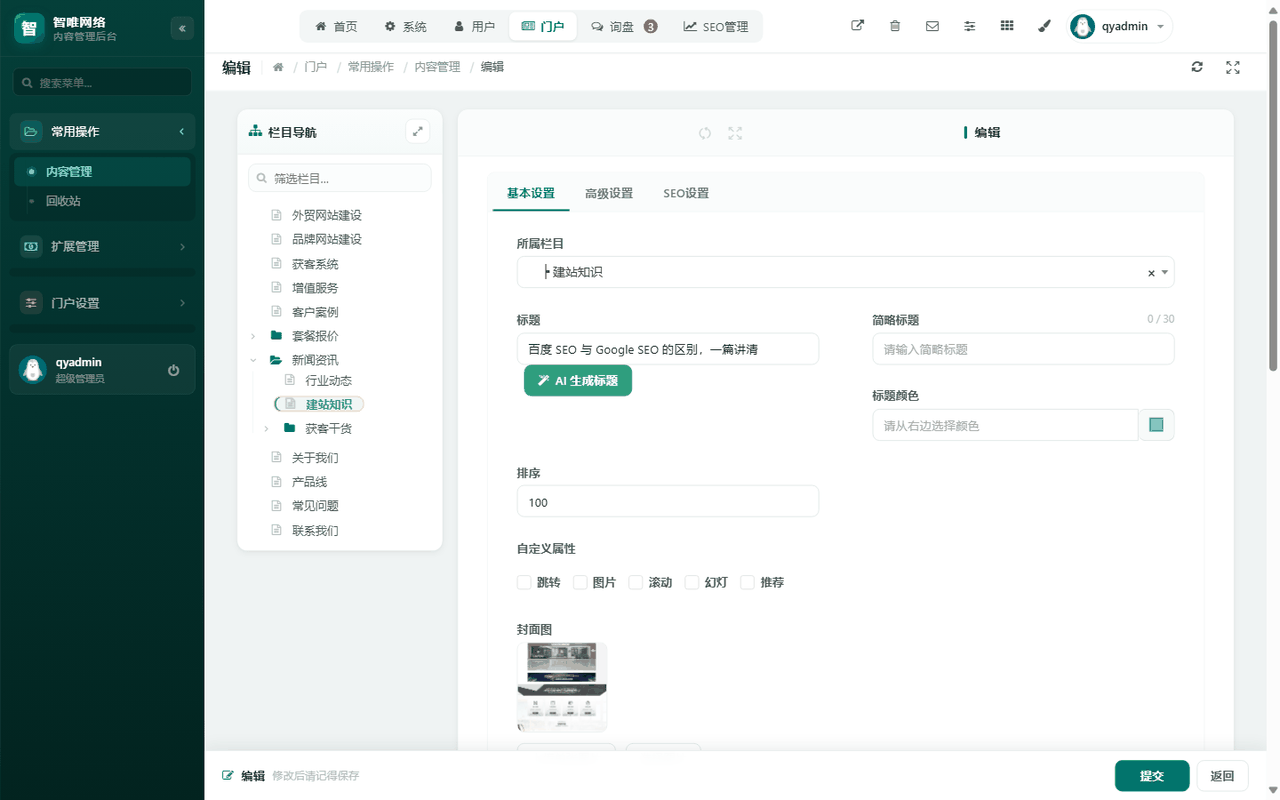Click the power logout icon beside qyadmin
The width and height of the screenshot is (1280, 800).
174,370
